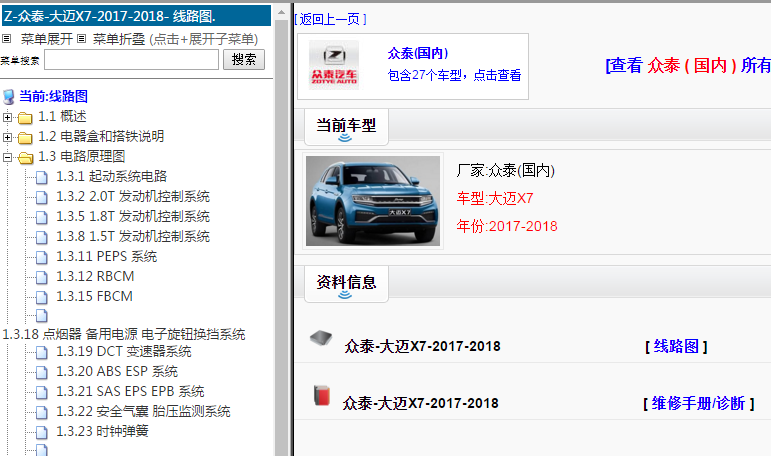
Task: Click page icon of 1.3.20 ABS ESP 系统
Action: (x=42, y=372)
